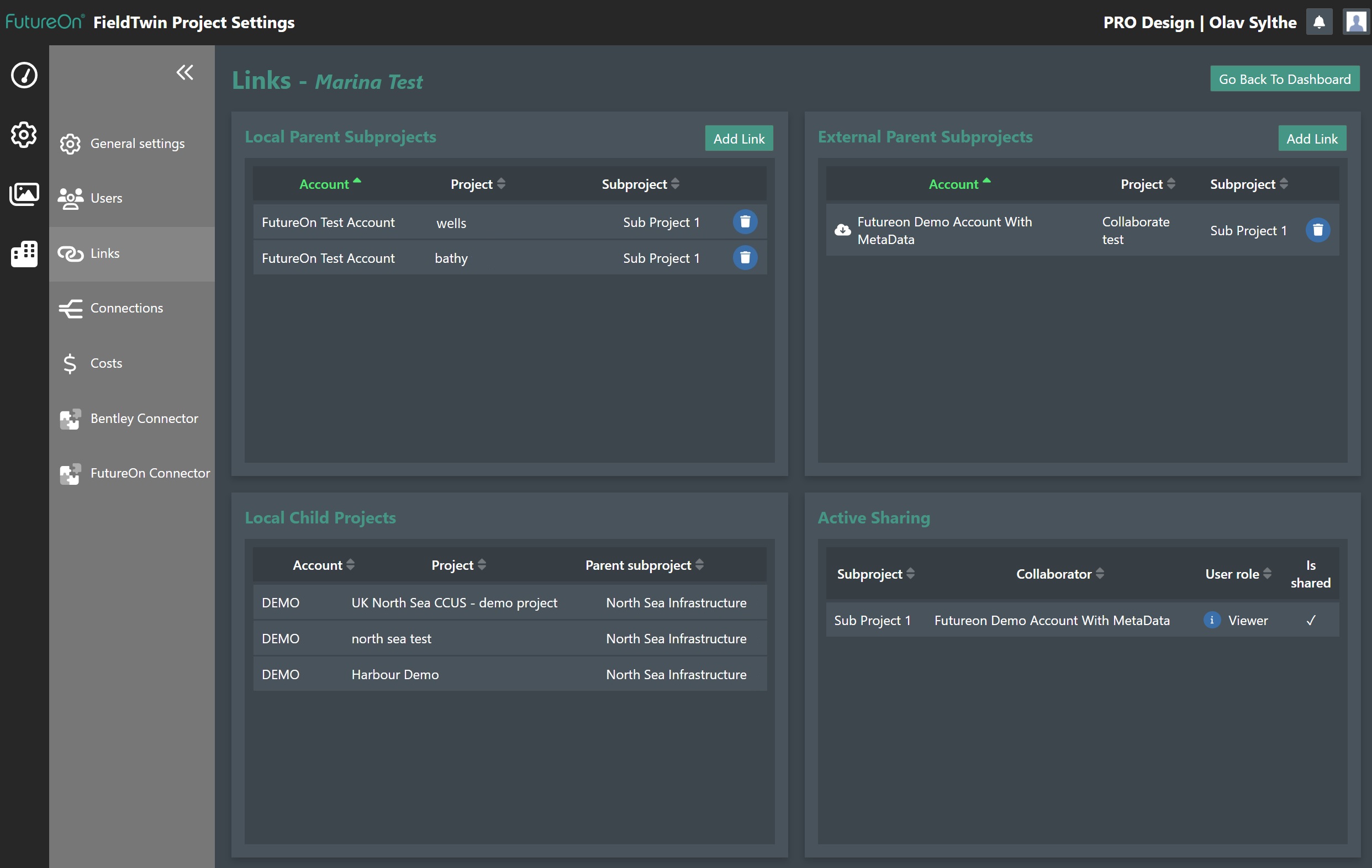
Task: Open user profile avatar icon
Action: click(1355, 22)
